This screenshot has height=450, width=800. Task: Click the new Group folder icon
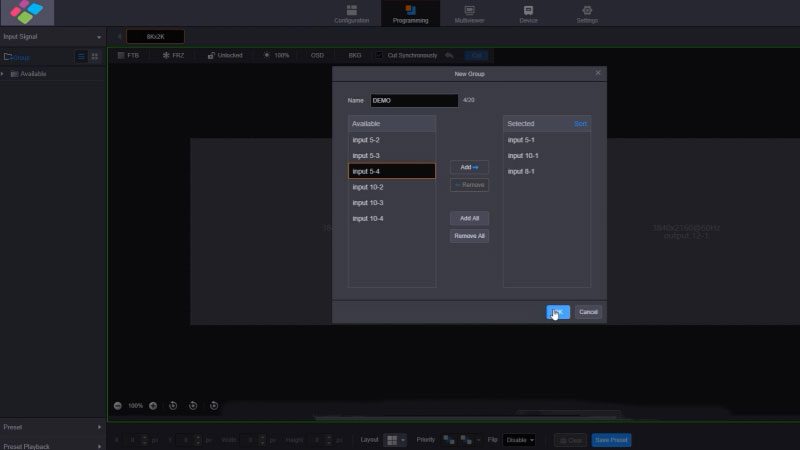point(8,57)
